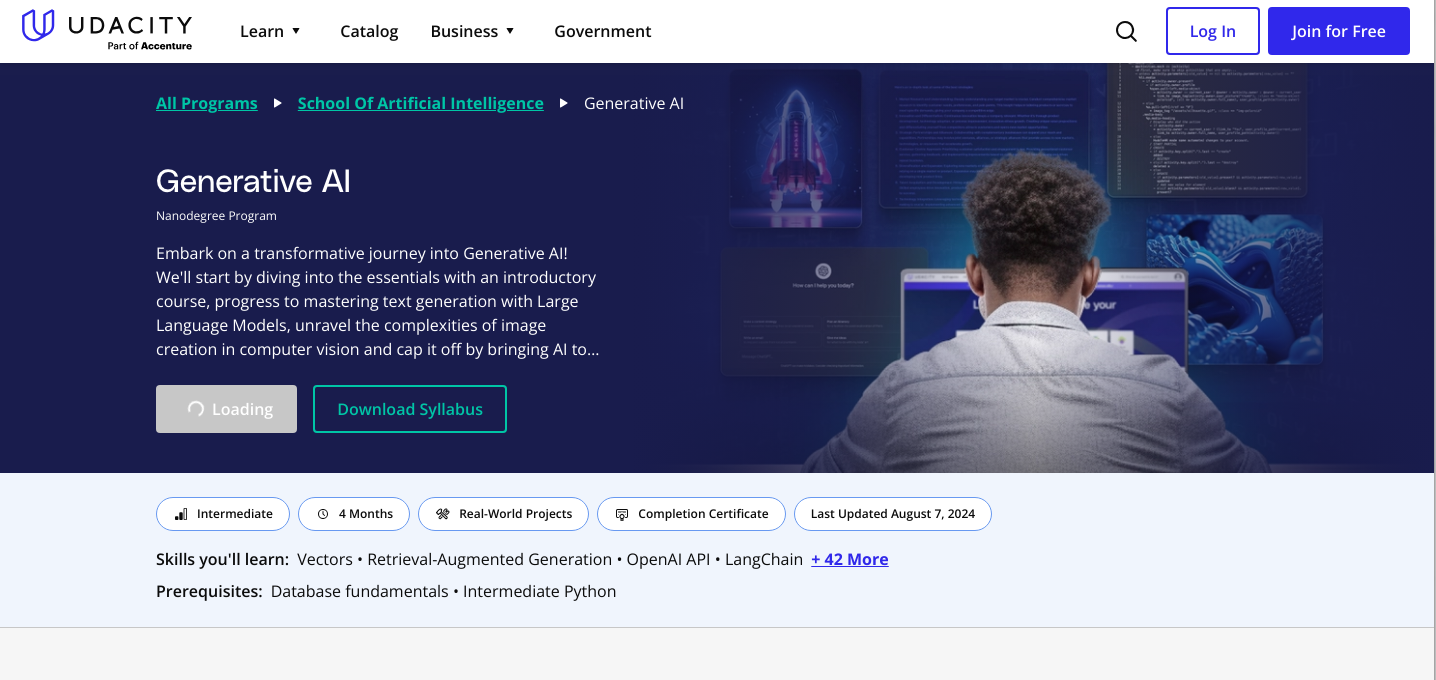The width and height of the screenshot is (1436, 680).
Task: Click the certificate icon in Completion Certificate badge
Action: pyautogui.click(x=621, y=514)
